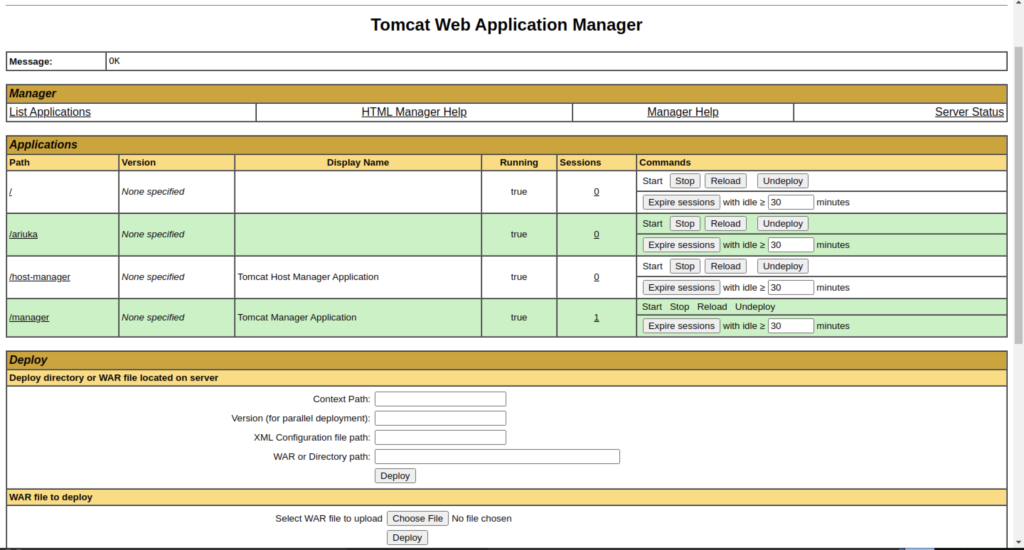Image resolution: width=1024 pixels, height=550 pixels.
Task: Click the XML Configuration file path field
Action: (440, 437)
